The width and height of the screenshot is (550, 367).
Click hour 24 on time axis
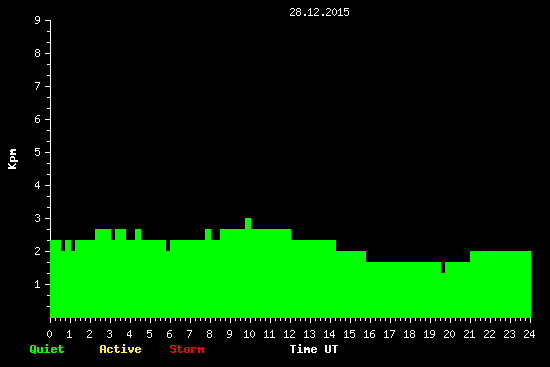click(529, 334)
